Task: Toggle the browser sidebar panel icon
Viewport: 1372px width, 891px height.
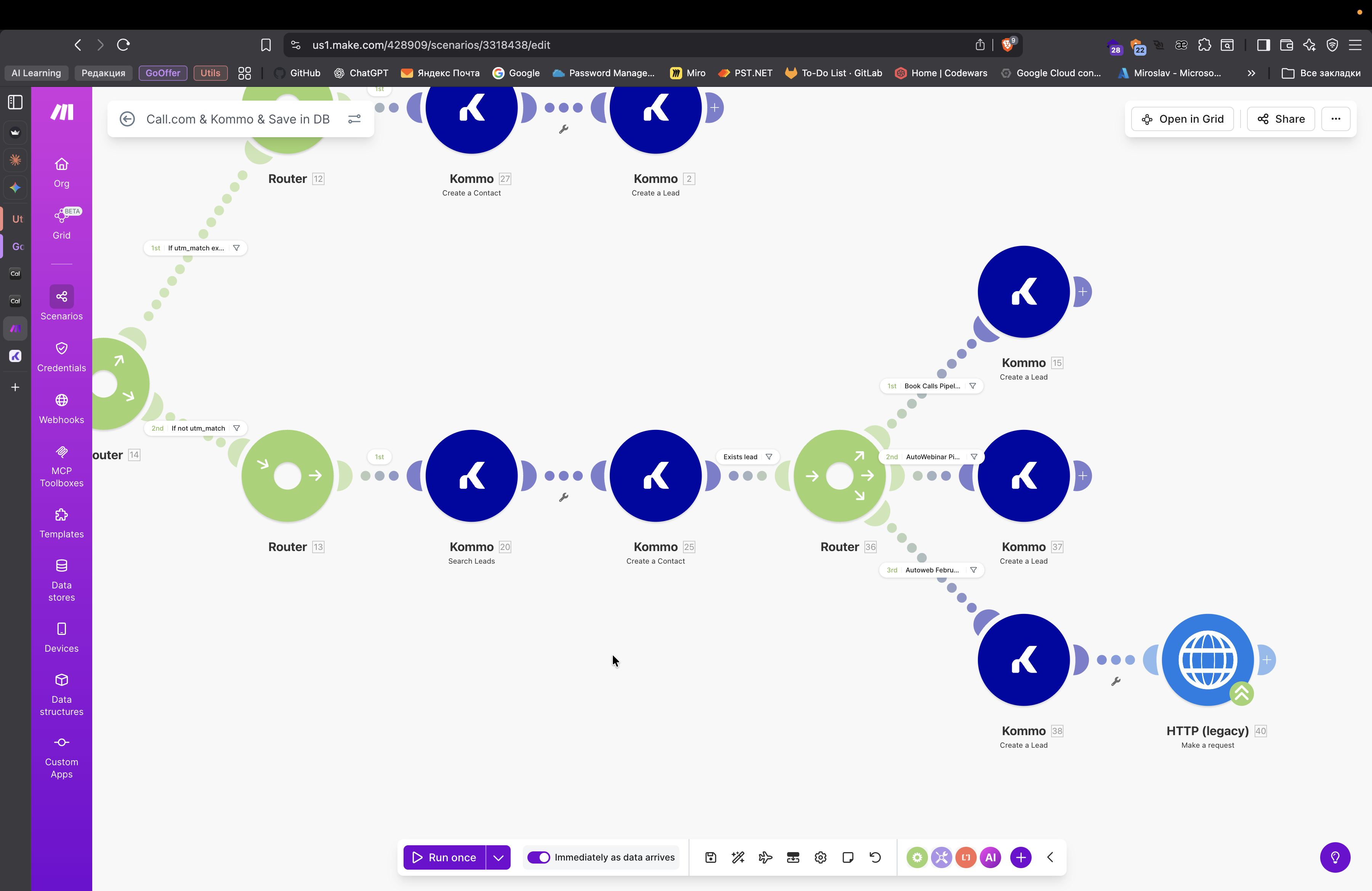Action: (1263, 45)
